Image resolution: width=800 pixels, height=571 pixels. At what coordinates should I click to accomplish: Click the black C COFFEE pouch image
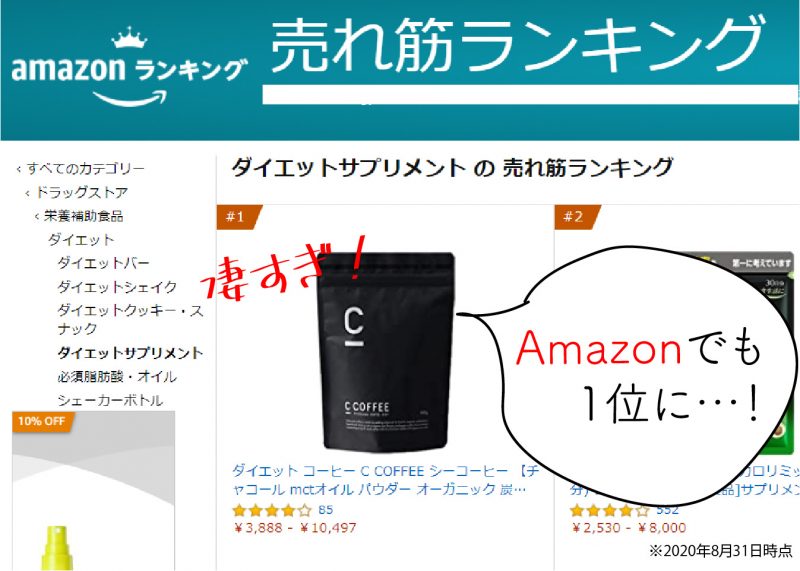tap(386, 352)
